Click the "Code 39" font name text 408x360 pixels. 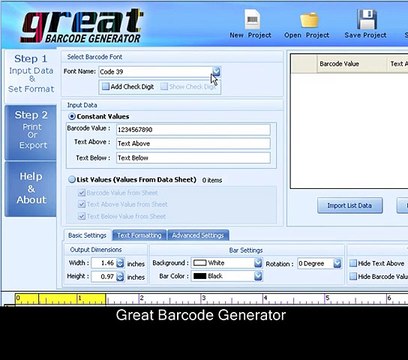[x=111, y=72]
